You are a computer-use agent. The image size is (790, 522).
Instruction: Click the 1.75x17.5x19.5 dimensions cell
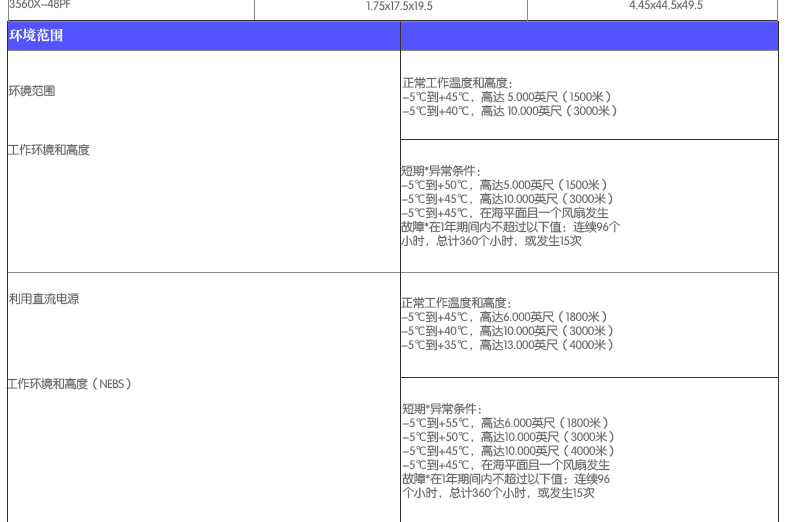pyautogui.click(x=399, y=6)
